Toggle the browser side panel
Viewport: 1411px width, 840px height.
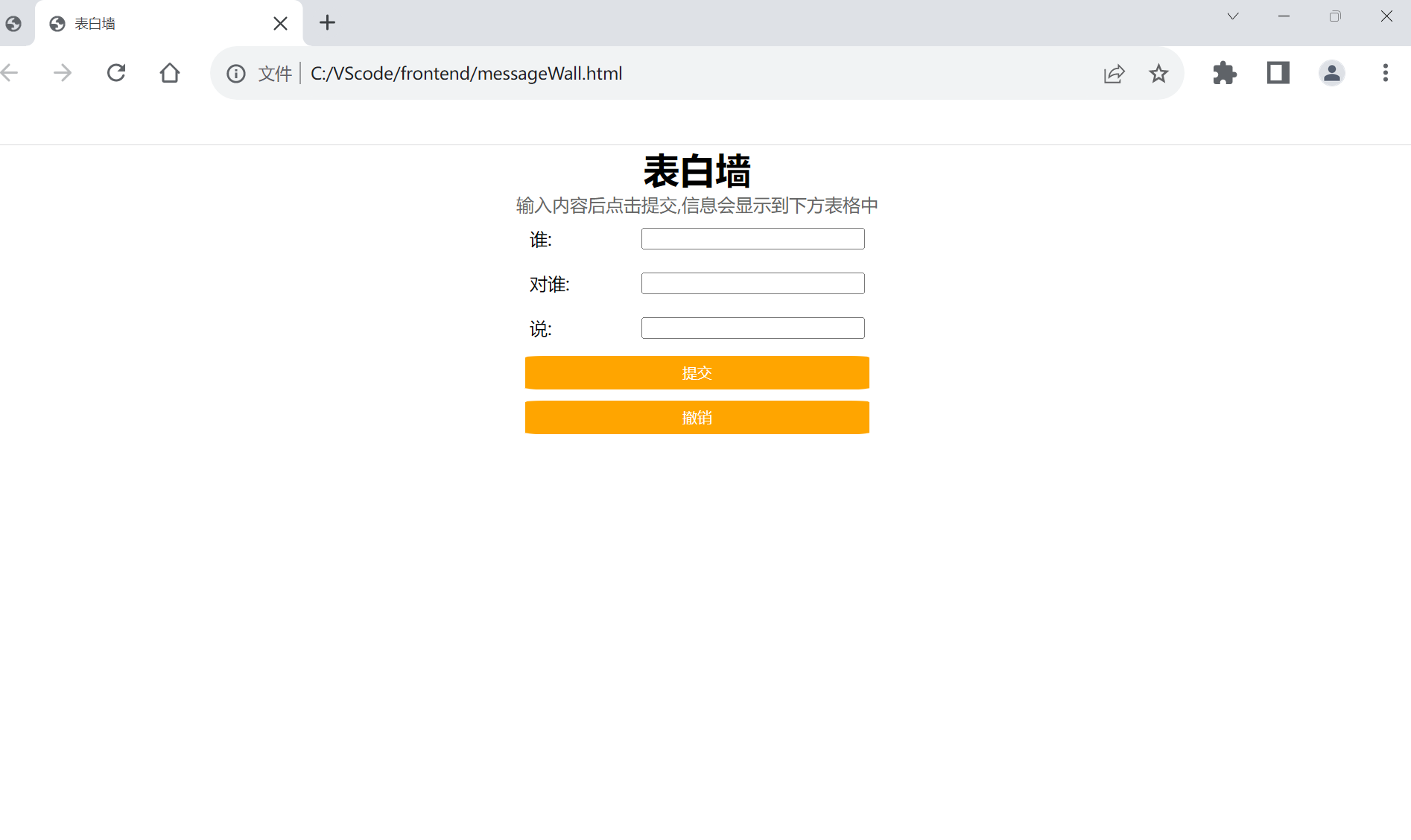click(1278, 73)
